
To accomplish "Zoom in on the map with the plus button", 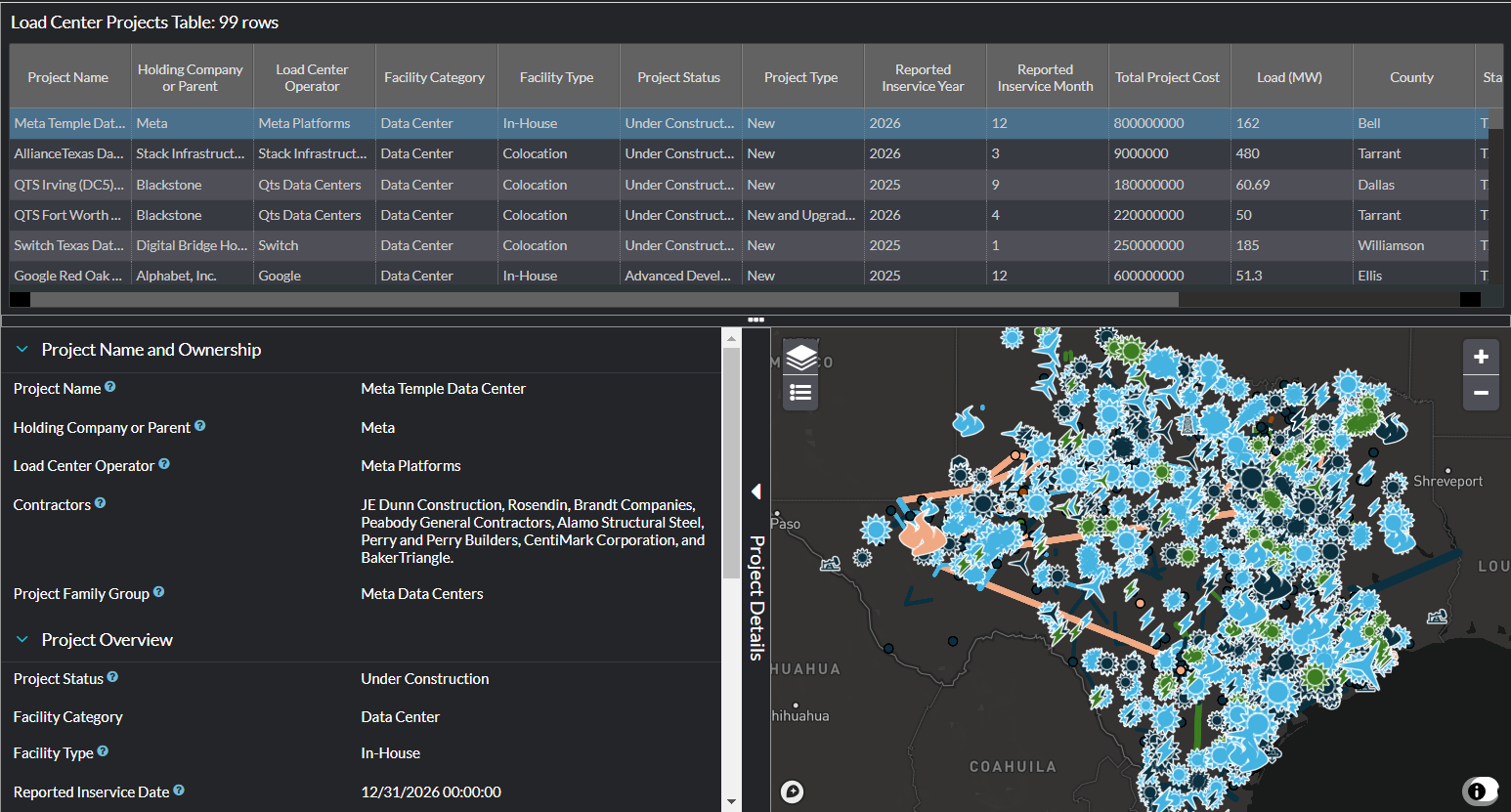I will click(1481, 357).
